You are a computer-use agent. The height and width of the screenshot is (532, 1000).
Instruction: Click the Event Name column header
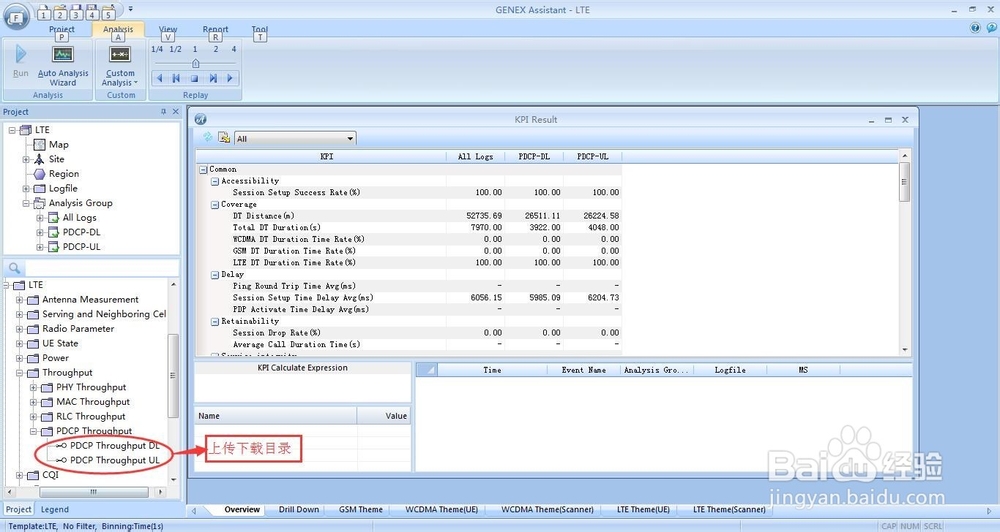click(583, 370)
